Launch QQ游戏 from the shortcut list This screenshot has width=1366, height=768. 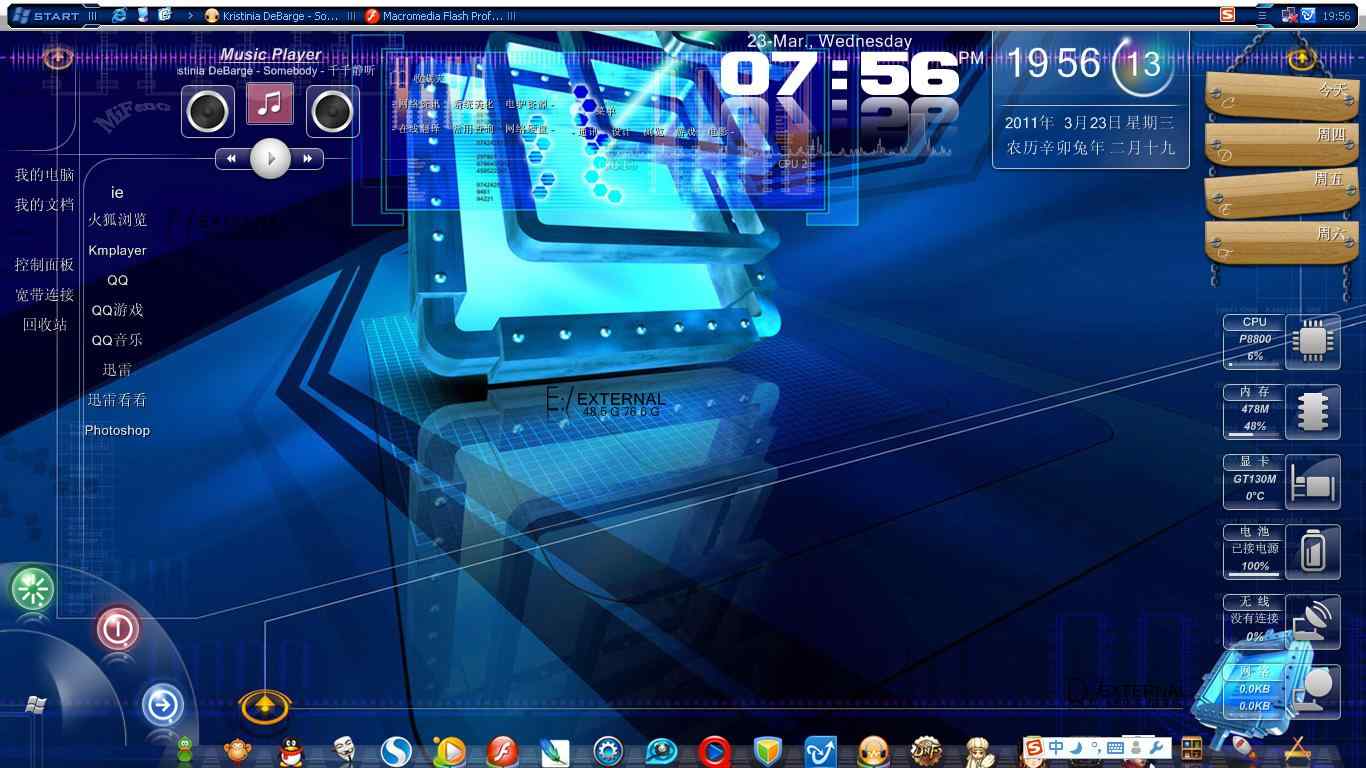coord(117,310)
